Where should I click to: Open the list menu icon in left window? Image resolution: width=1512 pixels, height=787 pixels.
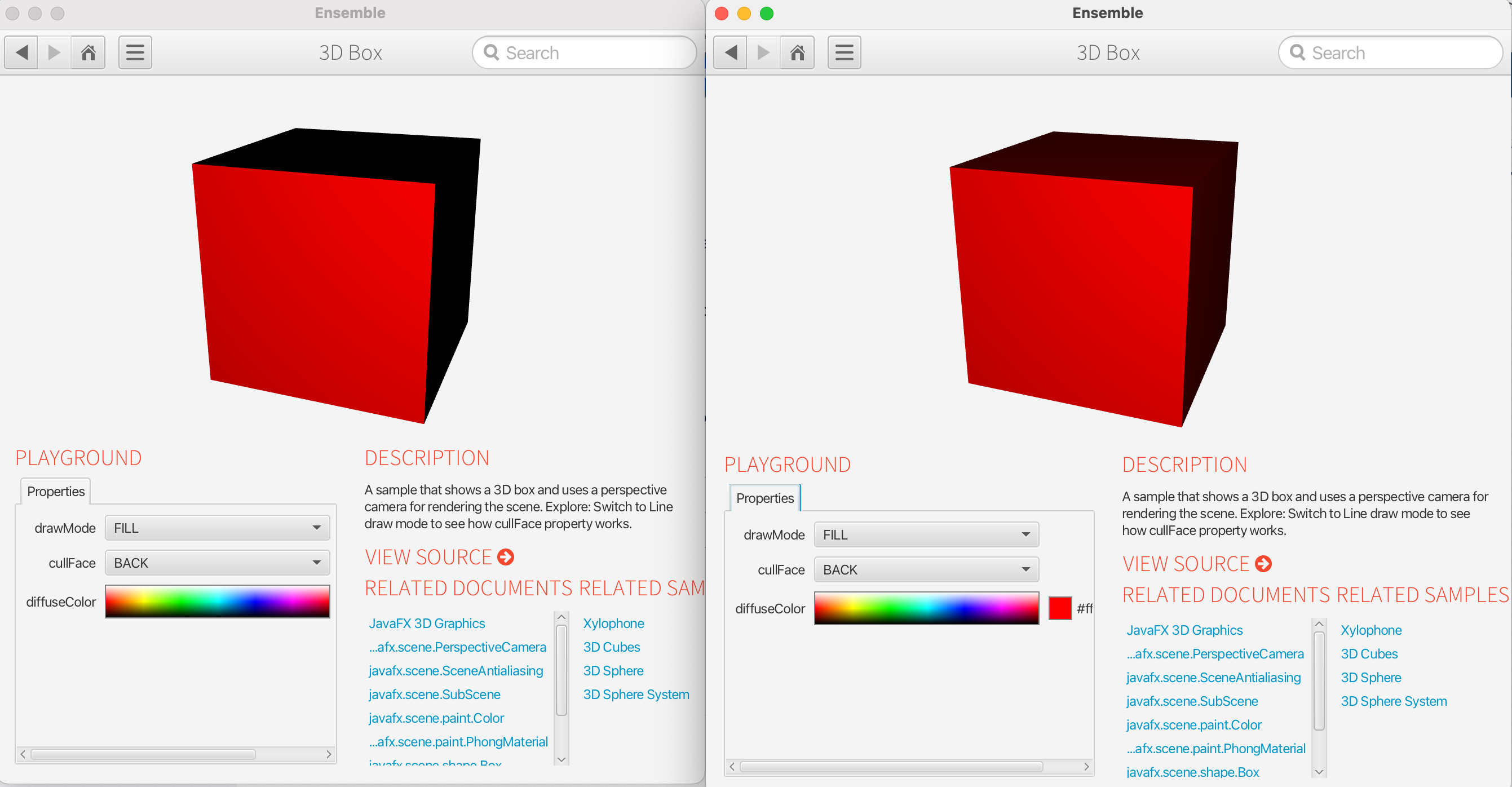click(135, 53)
